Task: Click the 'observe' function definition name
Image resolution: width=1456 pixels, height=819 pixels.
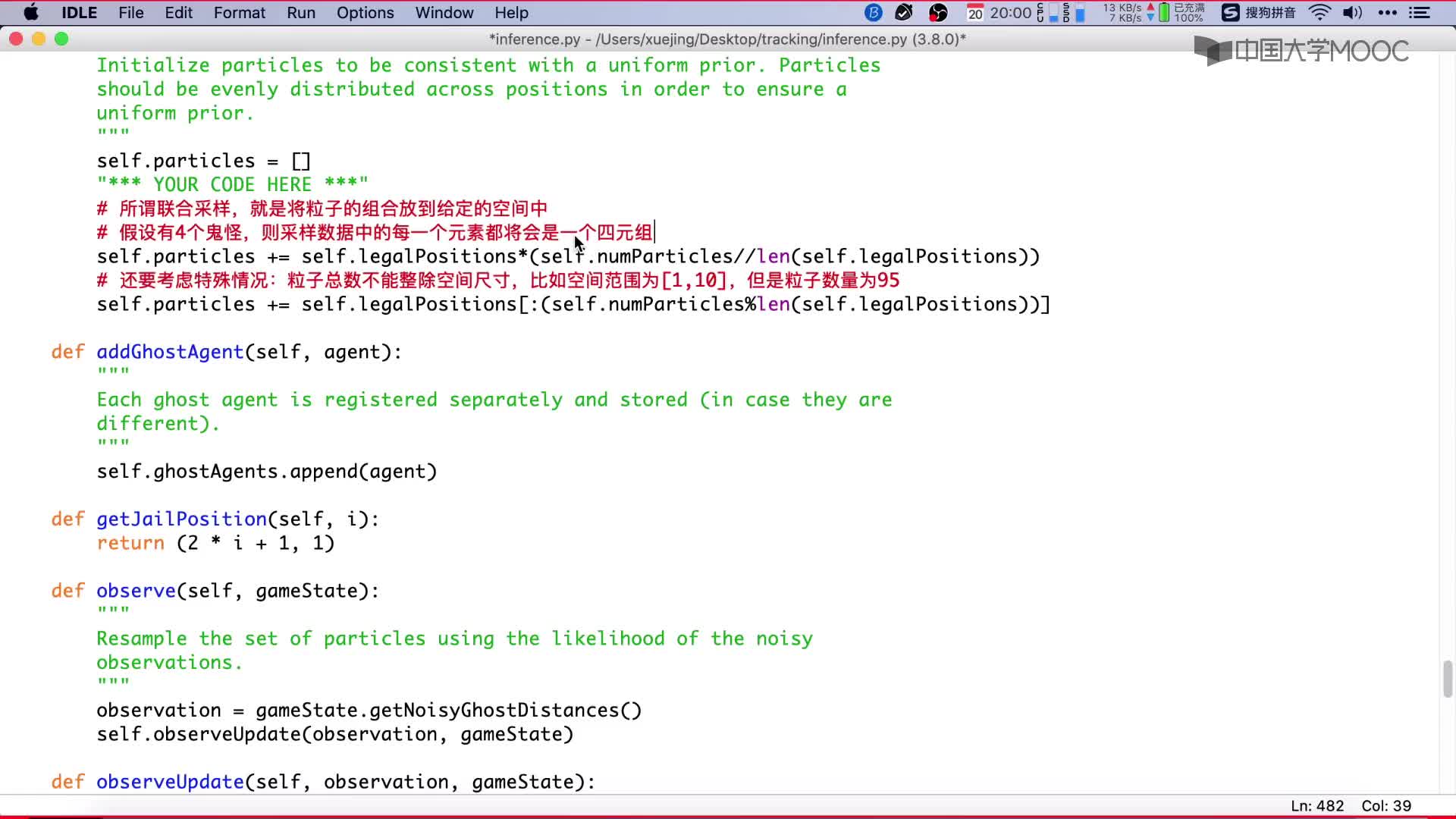Action: pos(136,591)
